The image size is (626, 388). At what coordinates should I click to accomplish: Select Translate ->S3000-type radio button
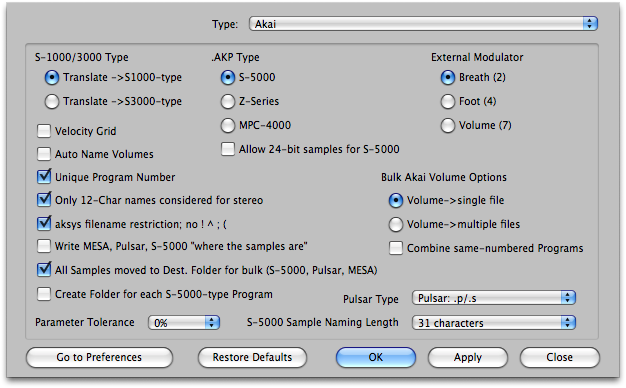click(x=52, y=101)
